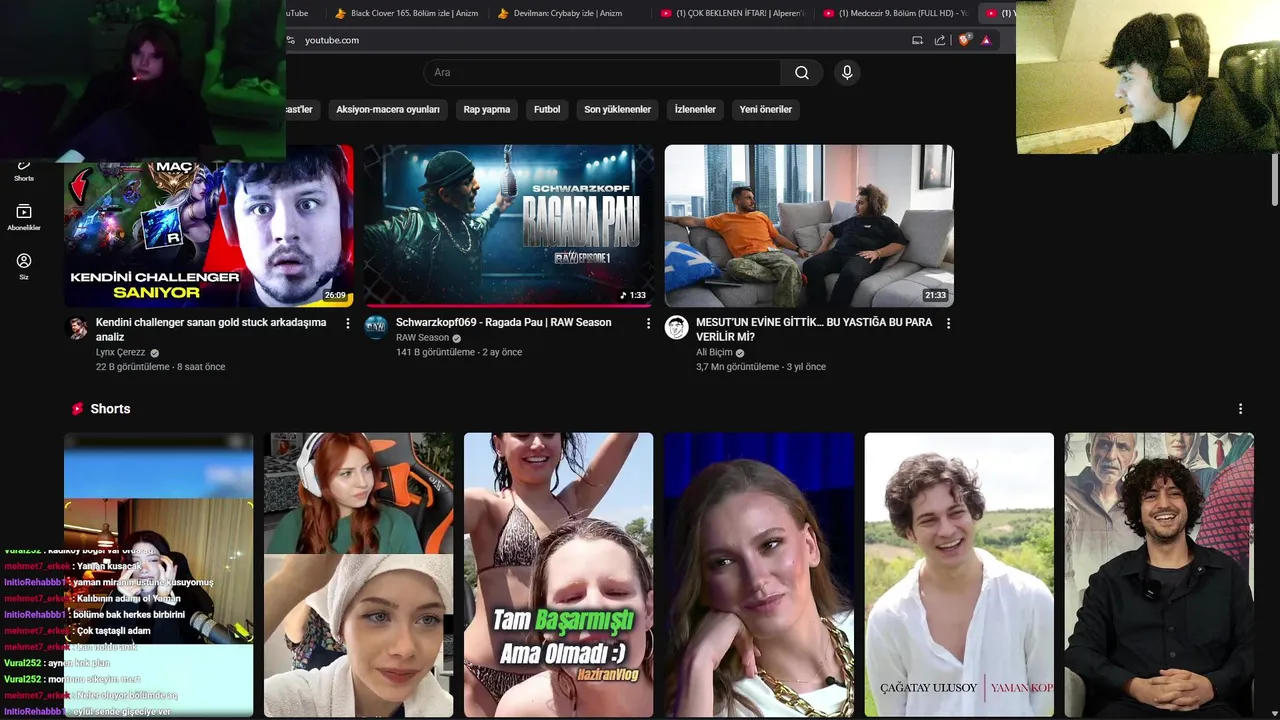Open the MESUT'UN EVİNE GİTTİK title link

pos(814,330)
